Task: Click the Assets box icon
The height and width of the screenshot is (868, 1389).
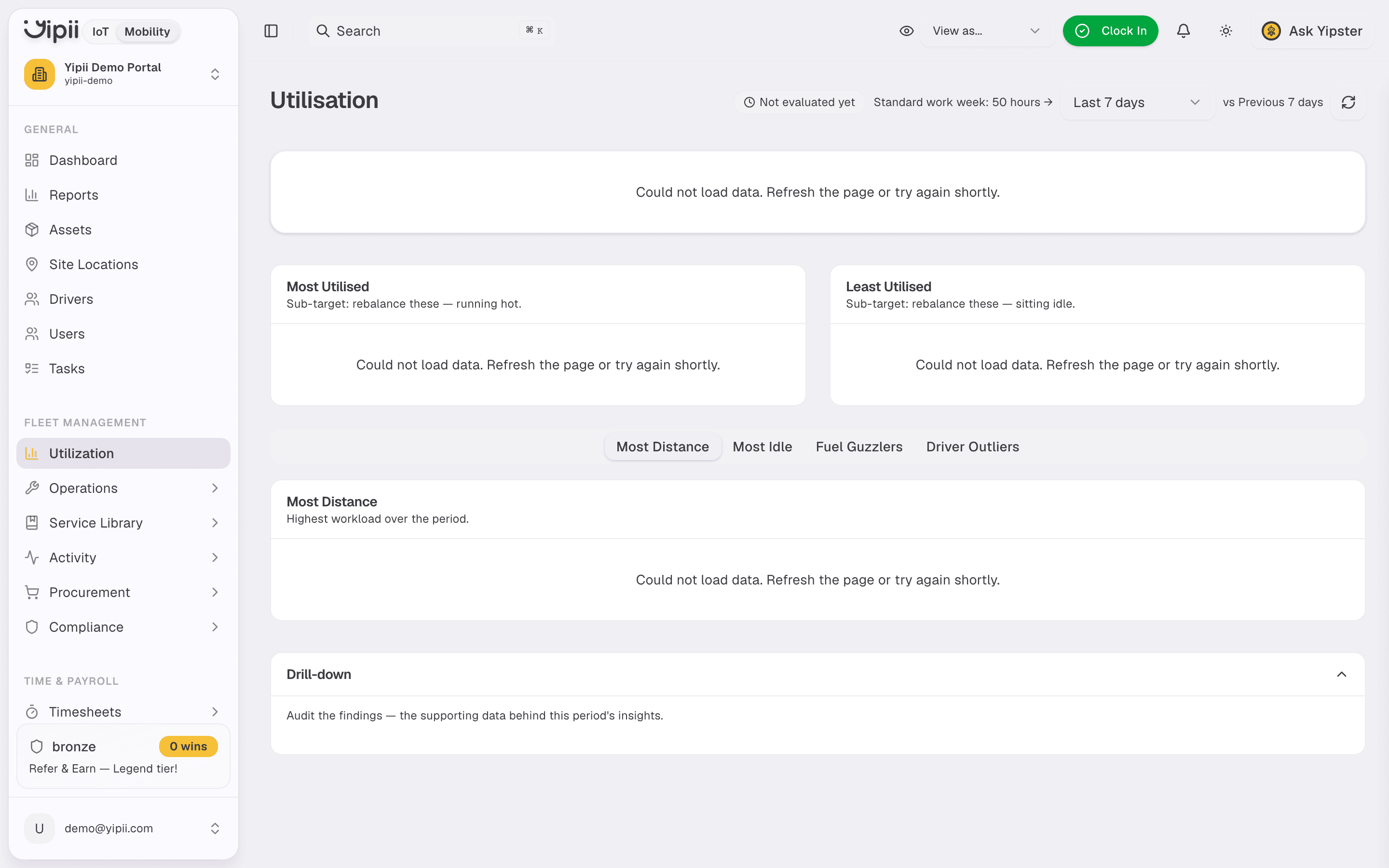Action: (x=31, y=230)
